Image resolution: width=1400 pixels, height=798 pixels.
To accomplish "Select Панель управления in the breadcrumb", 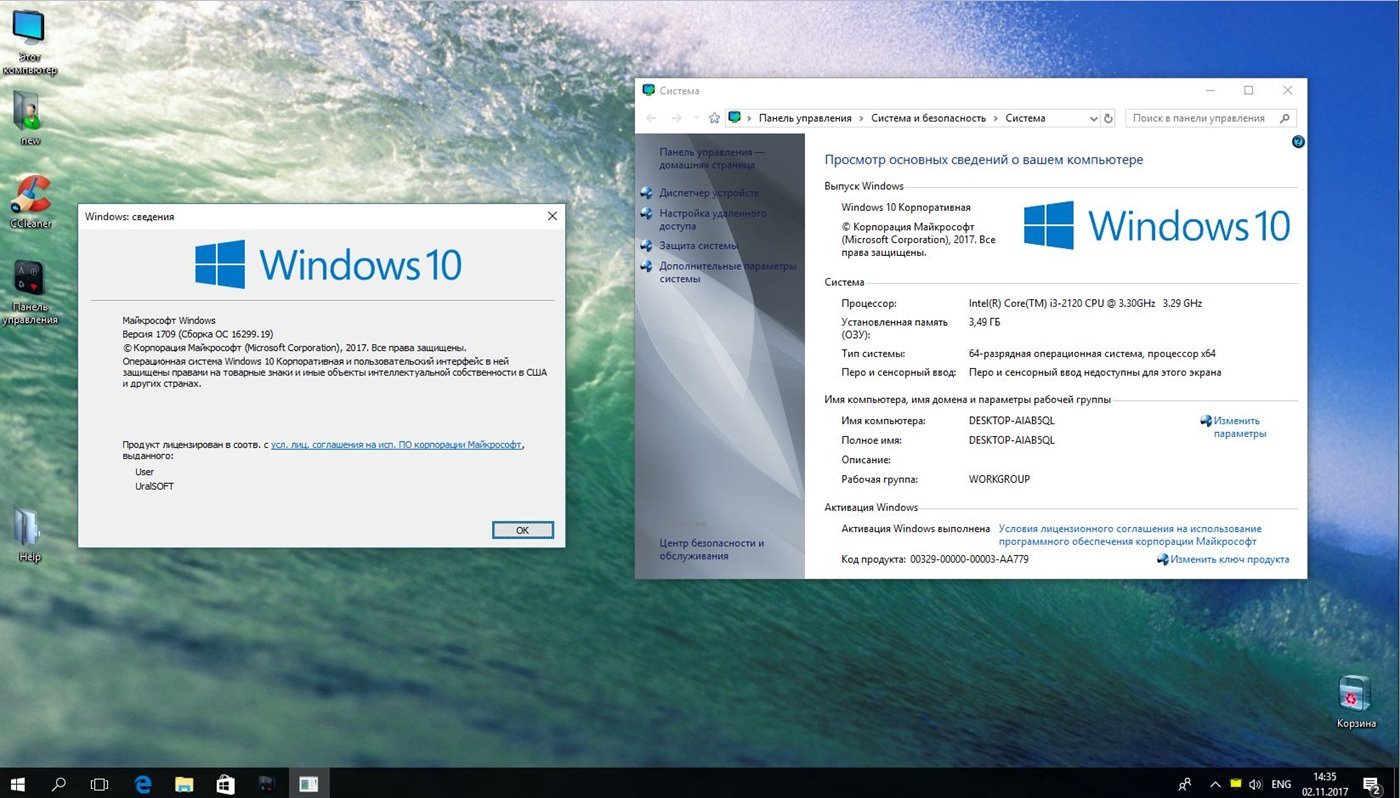I will [x=805, y=118].
